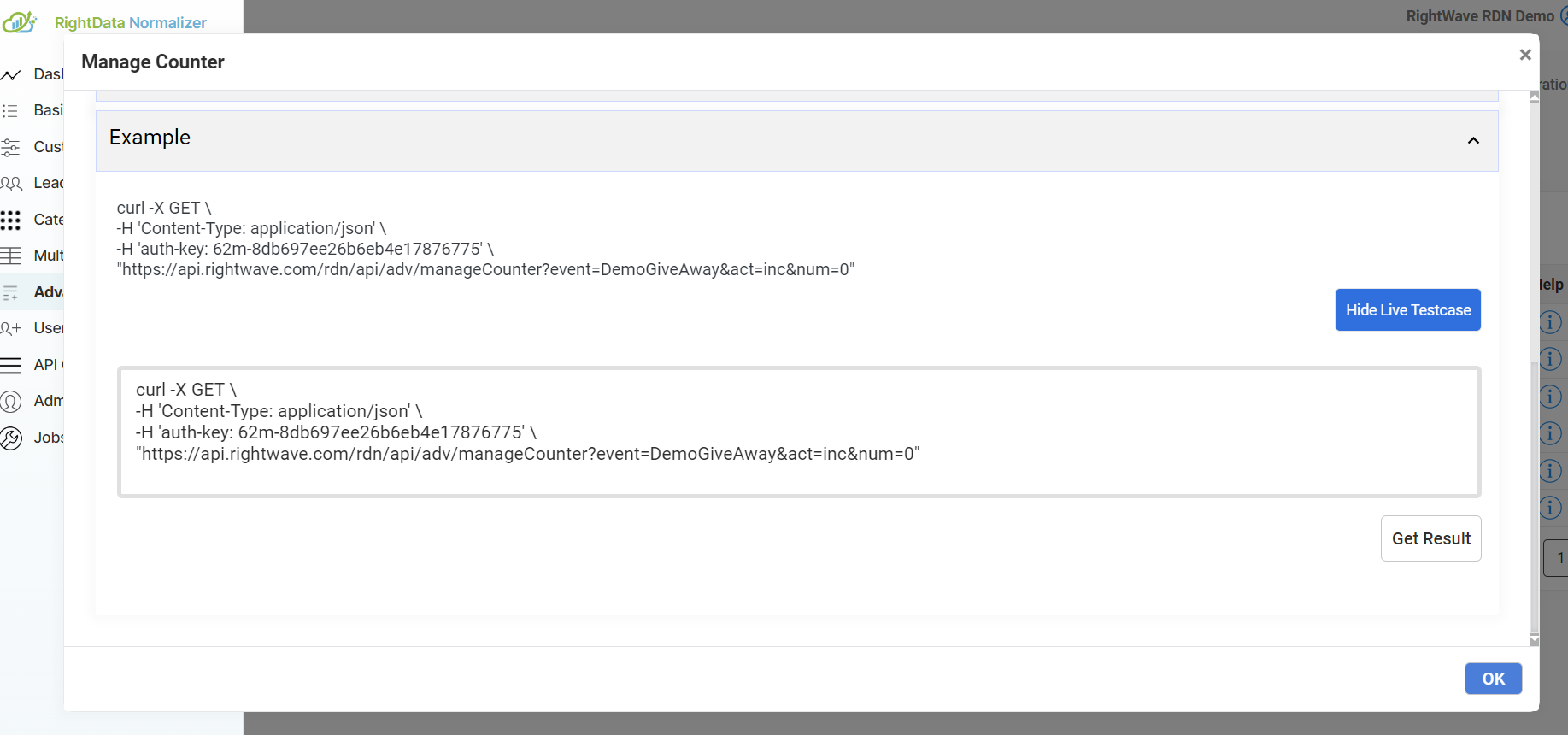Image resolution: width=1568 pixels, height=735 pixels.
Task: Click the fourth info icon under Help
Action: pos(1550,433)
